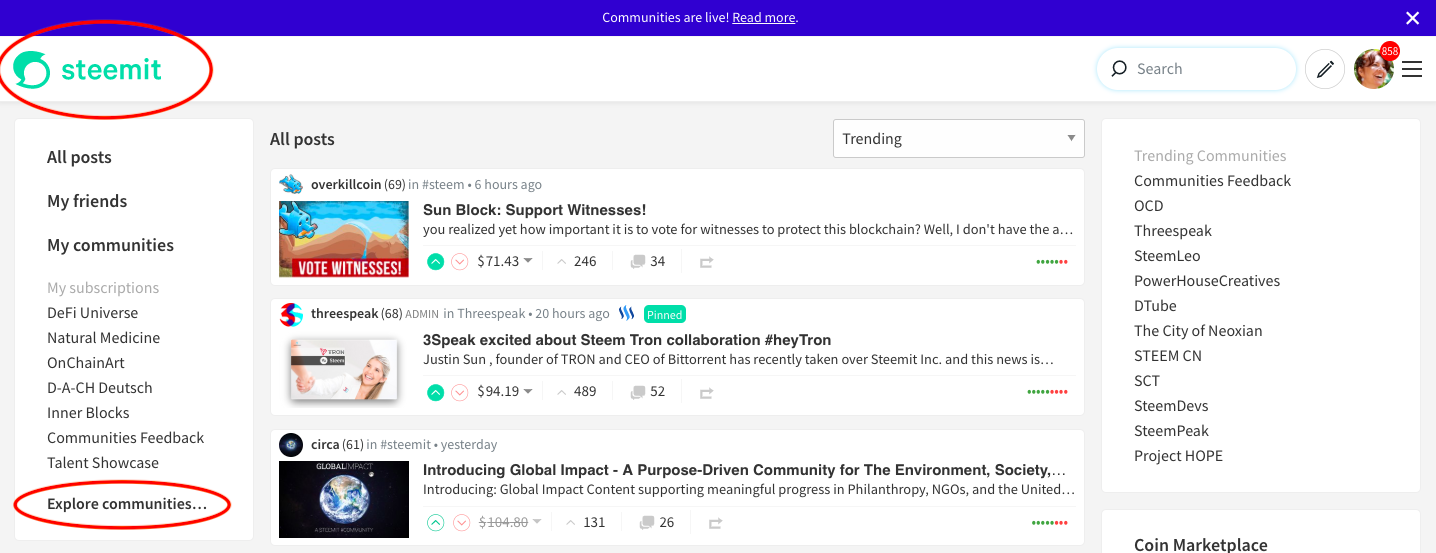Open the Global Impact earth thumbnail
Image resolution: width=1436 pixels, height=553 pixels.
tap(344, 499)
